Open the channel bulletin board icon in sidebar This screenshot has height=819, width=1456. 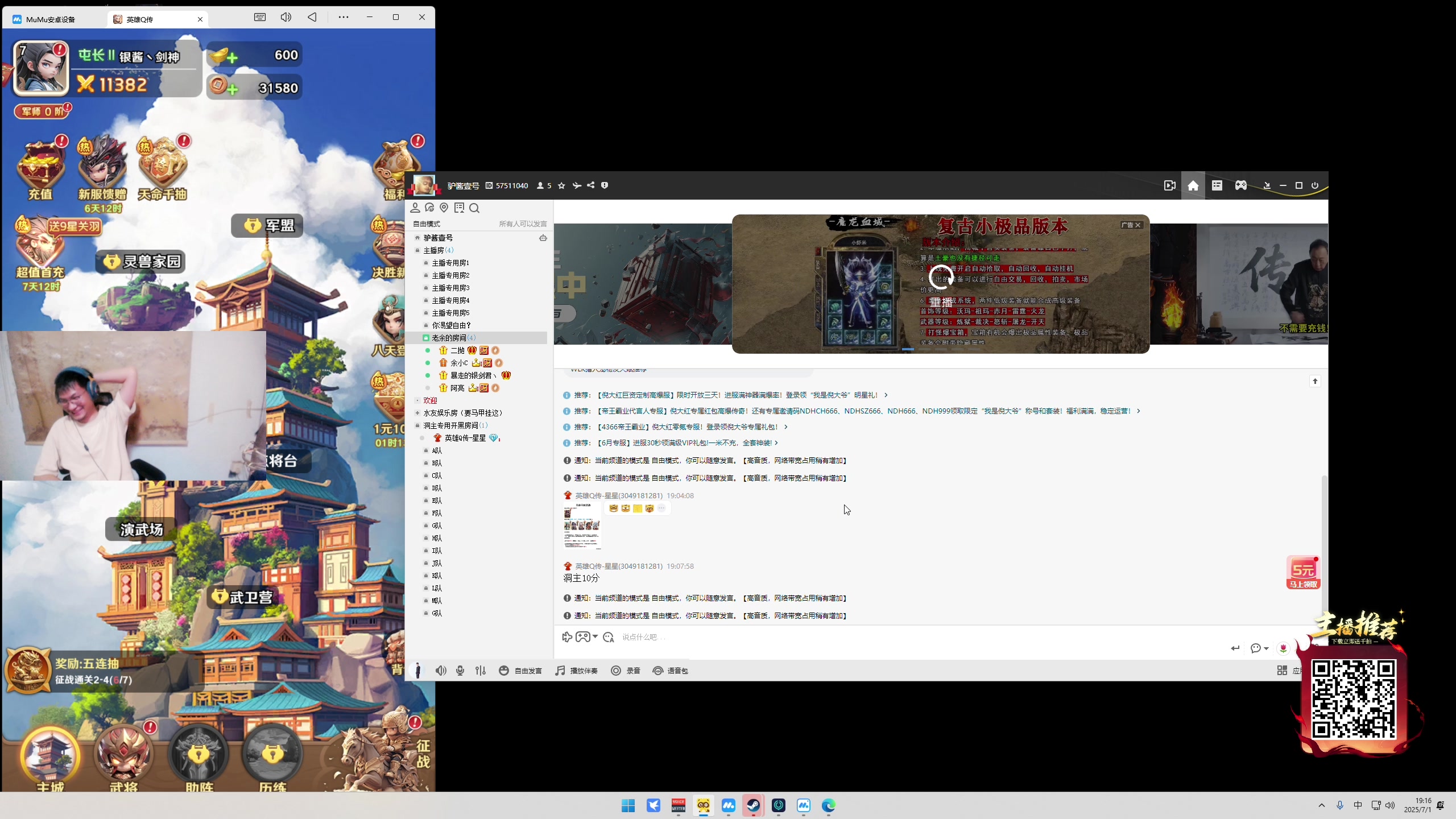[x=459, y=208]
